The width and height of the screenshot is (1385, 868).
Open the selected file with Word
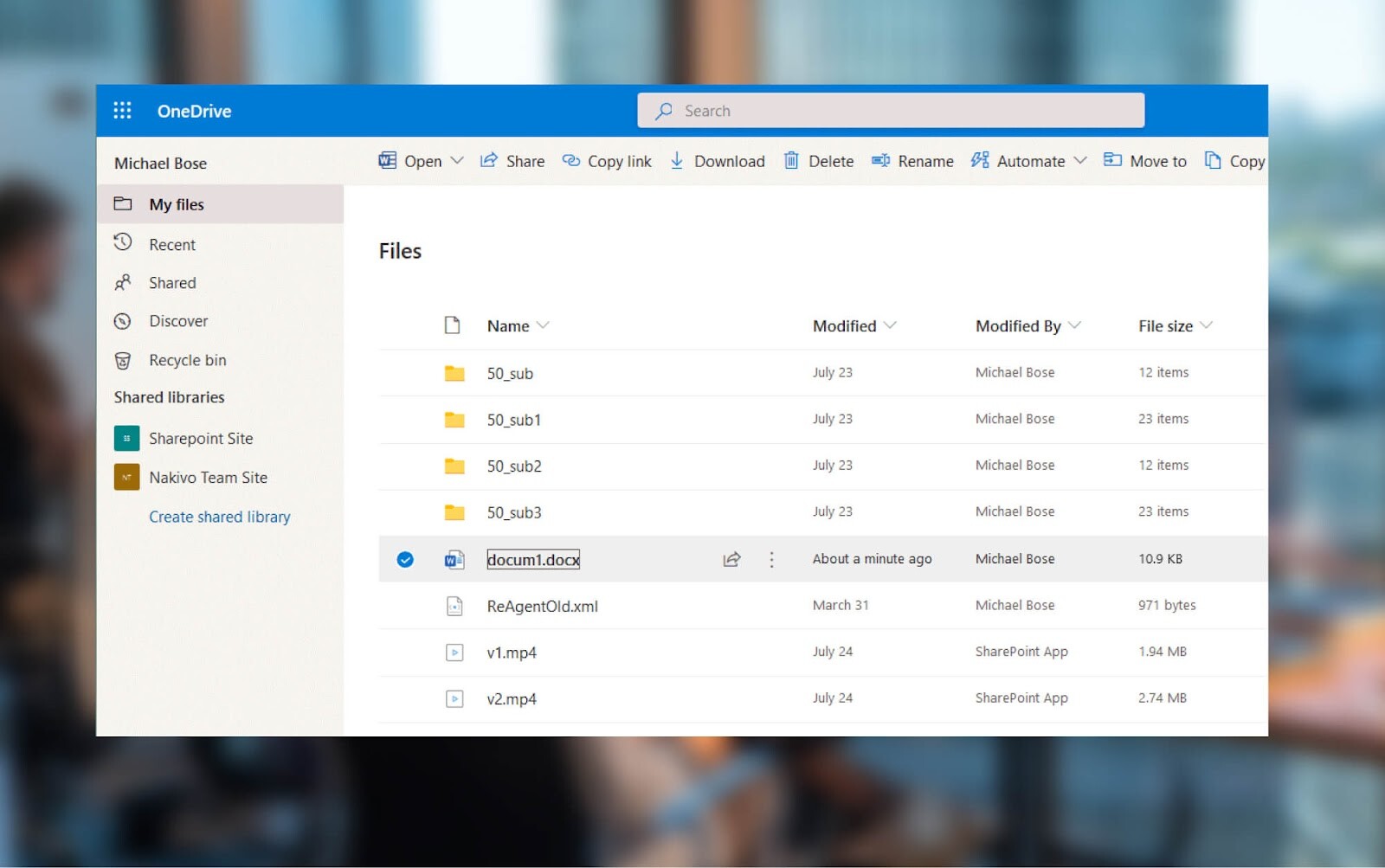pos(410,161)
